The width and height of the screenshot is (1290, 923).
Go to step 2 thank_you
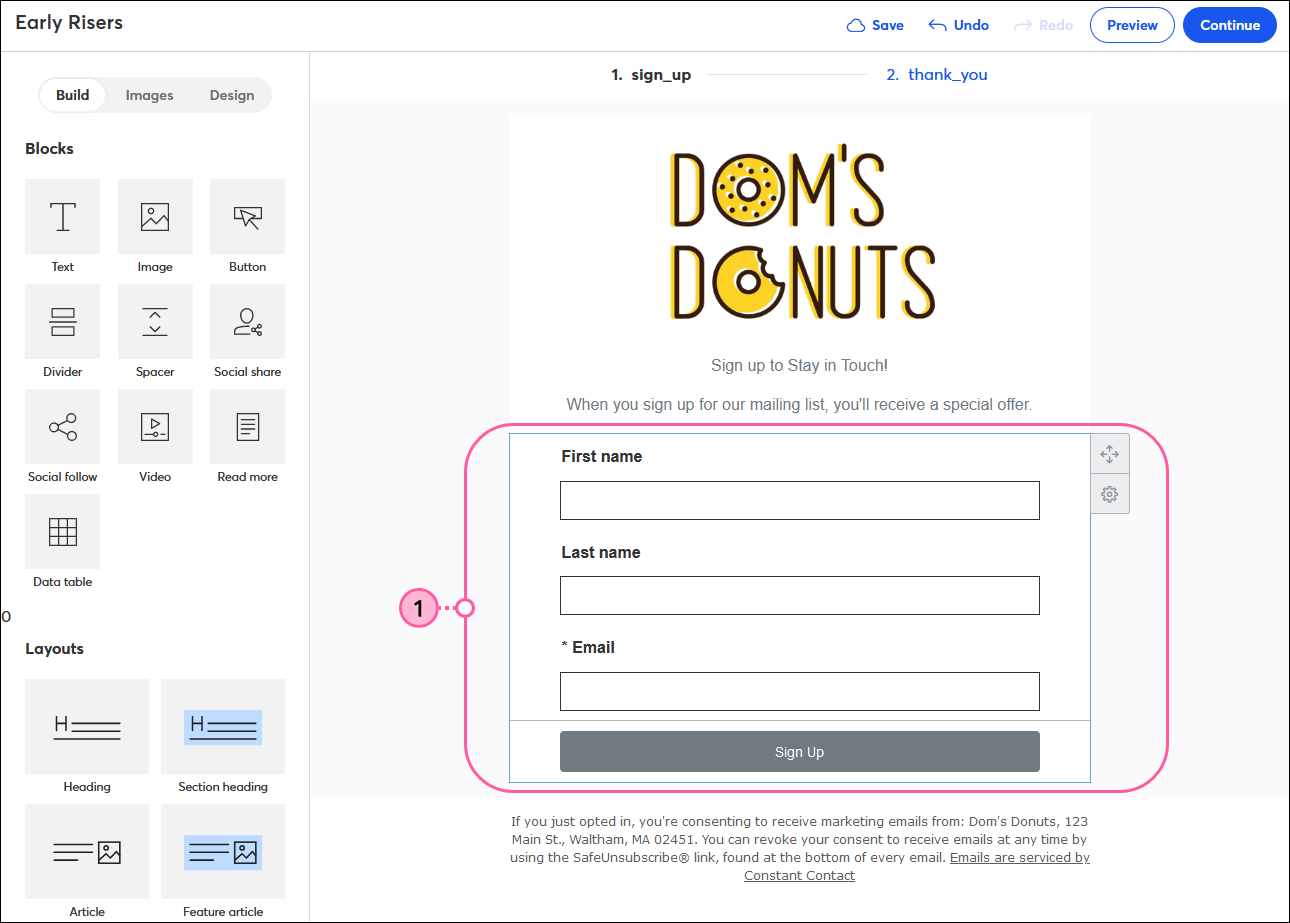(937, 75)
